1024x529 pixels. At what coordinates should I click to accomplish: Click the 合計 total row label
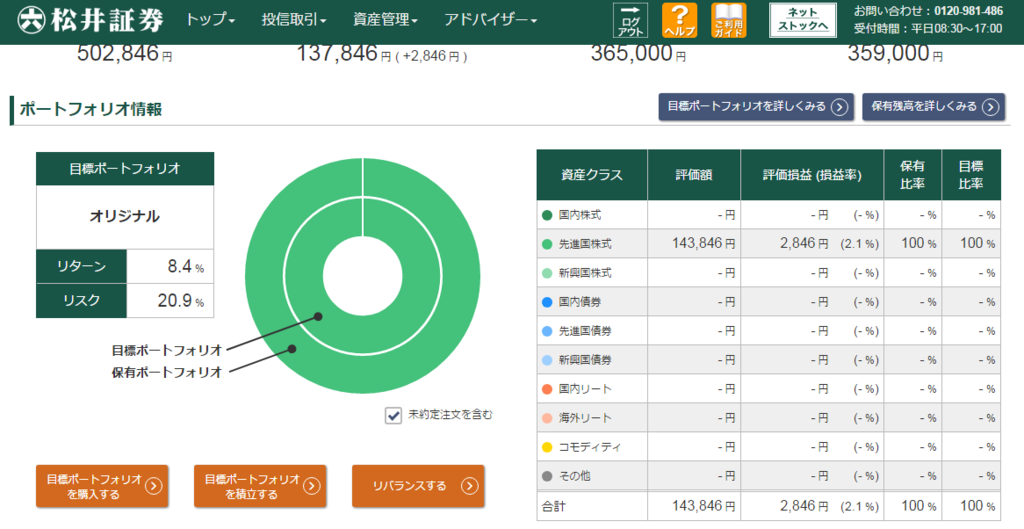click(553, 506)
